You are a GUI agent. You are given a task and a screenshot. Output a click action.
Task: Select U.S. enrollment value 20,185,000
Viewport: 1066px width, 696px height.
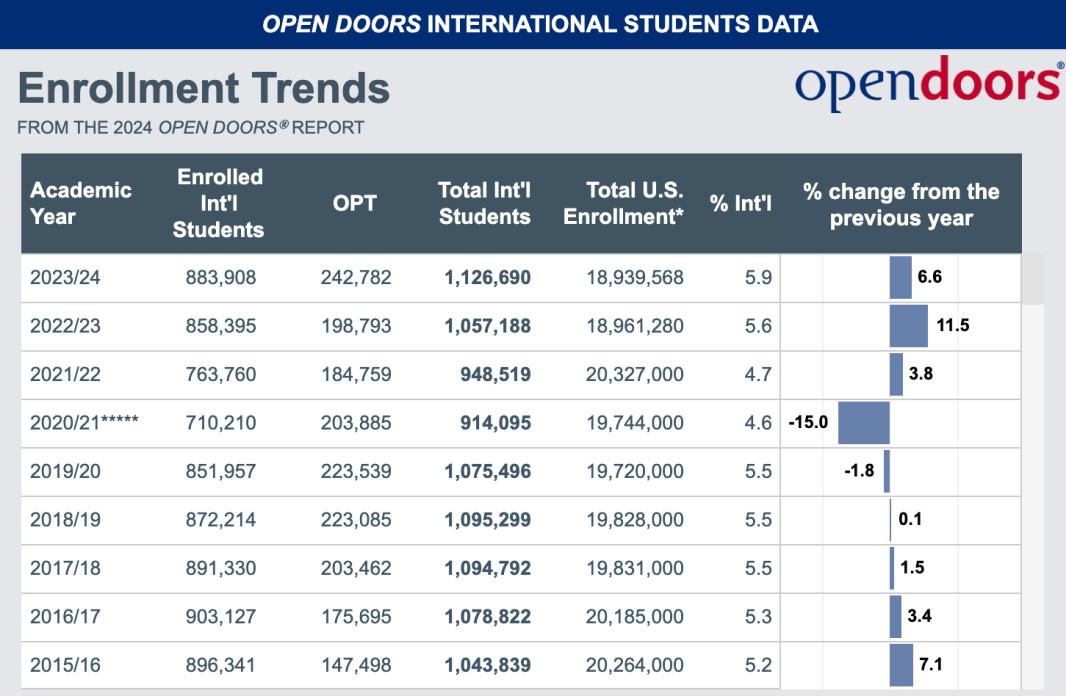point(635,616)
